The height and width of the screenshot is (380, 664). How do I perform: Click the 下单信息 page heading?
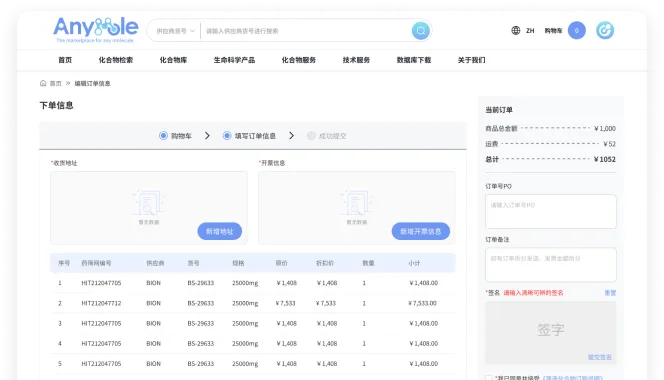pos(56,105)
